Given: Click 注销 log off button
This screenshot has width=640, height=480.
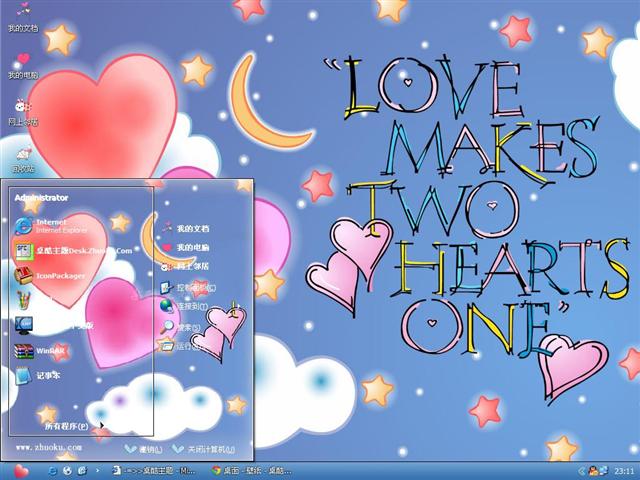Looking at the screenshot, I should click(144, 449).
